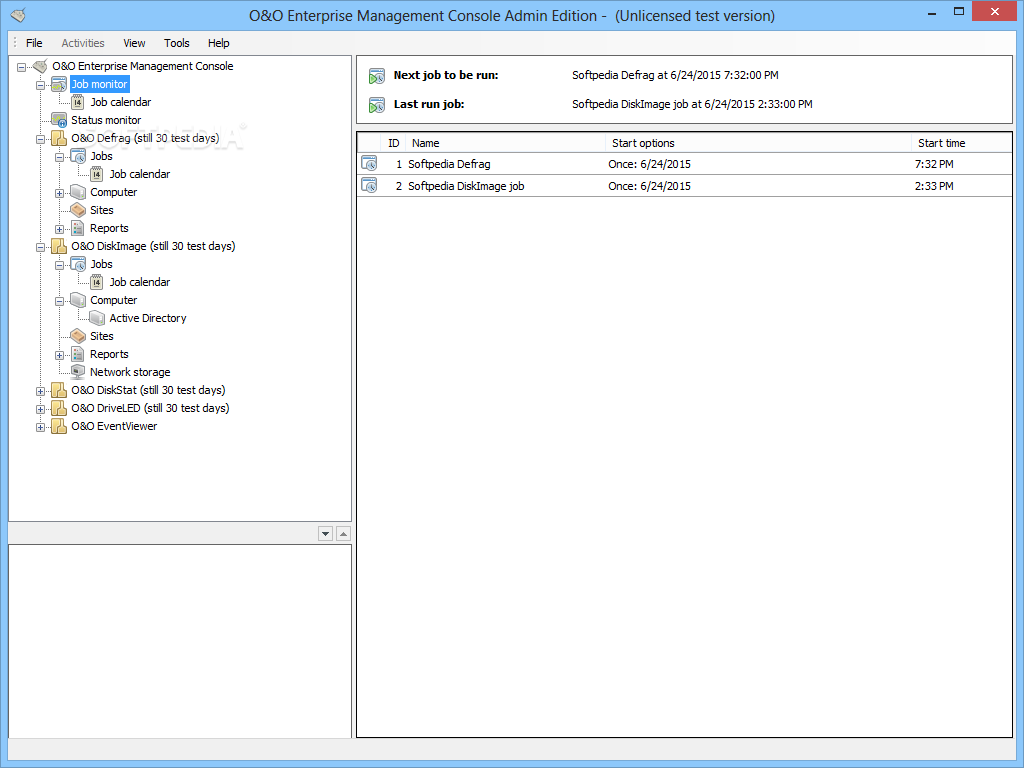
Task: Collapse the O&O DiskImage node
Action: coord(40,248)
